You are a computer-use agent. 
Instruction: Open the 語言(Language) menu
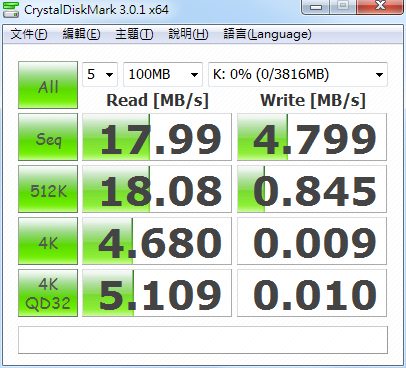pyautogui.click(x=267, y=34)
